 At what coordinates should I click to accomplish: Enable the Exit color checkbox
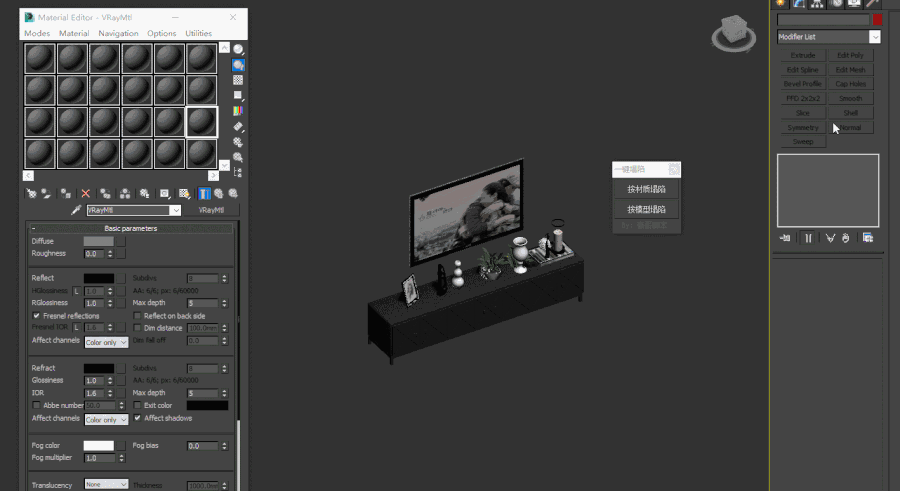click(137, 405)
